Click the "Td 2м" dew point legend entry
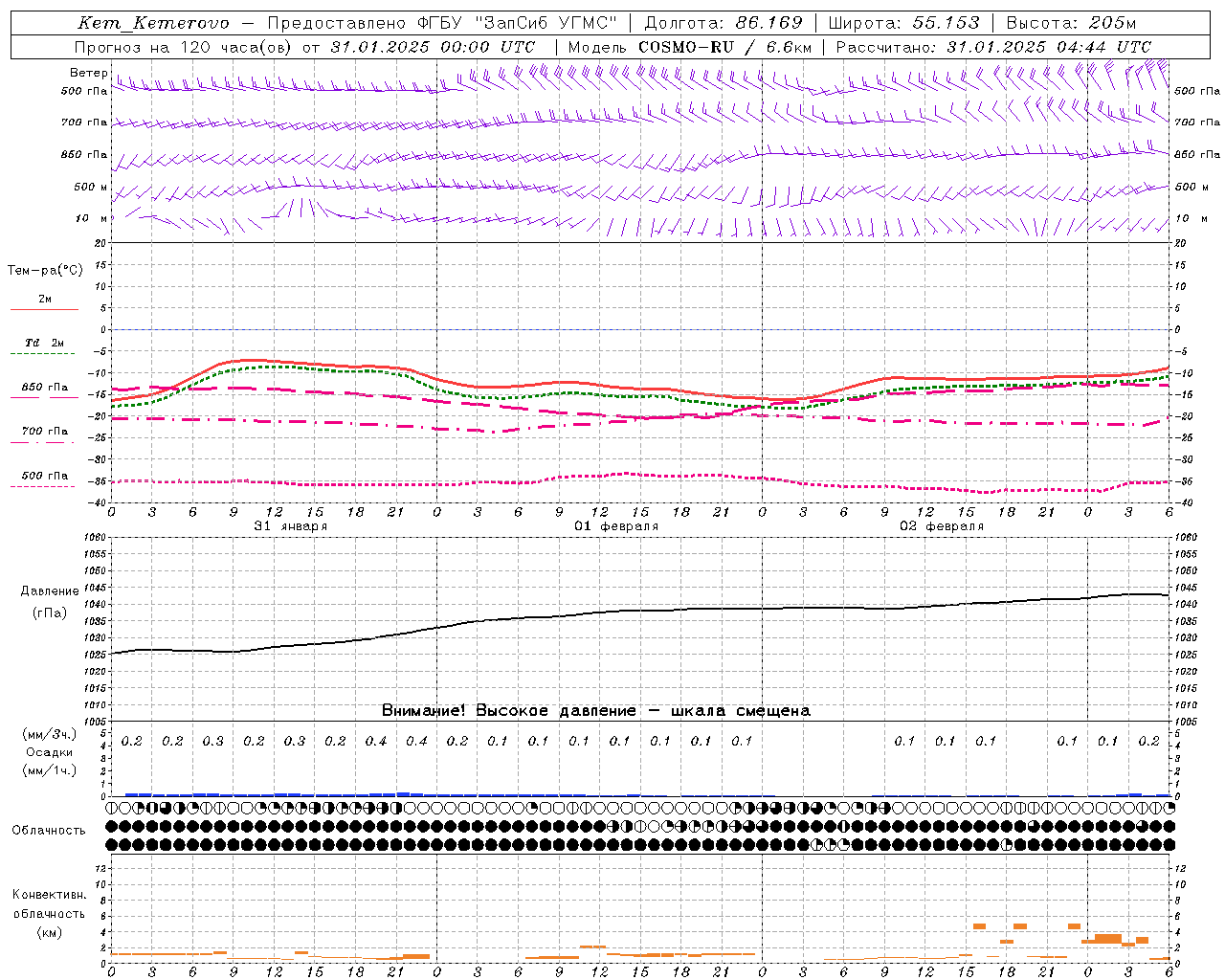 coord(44,343)
